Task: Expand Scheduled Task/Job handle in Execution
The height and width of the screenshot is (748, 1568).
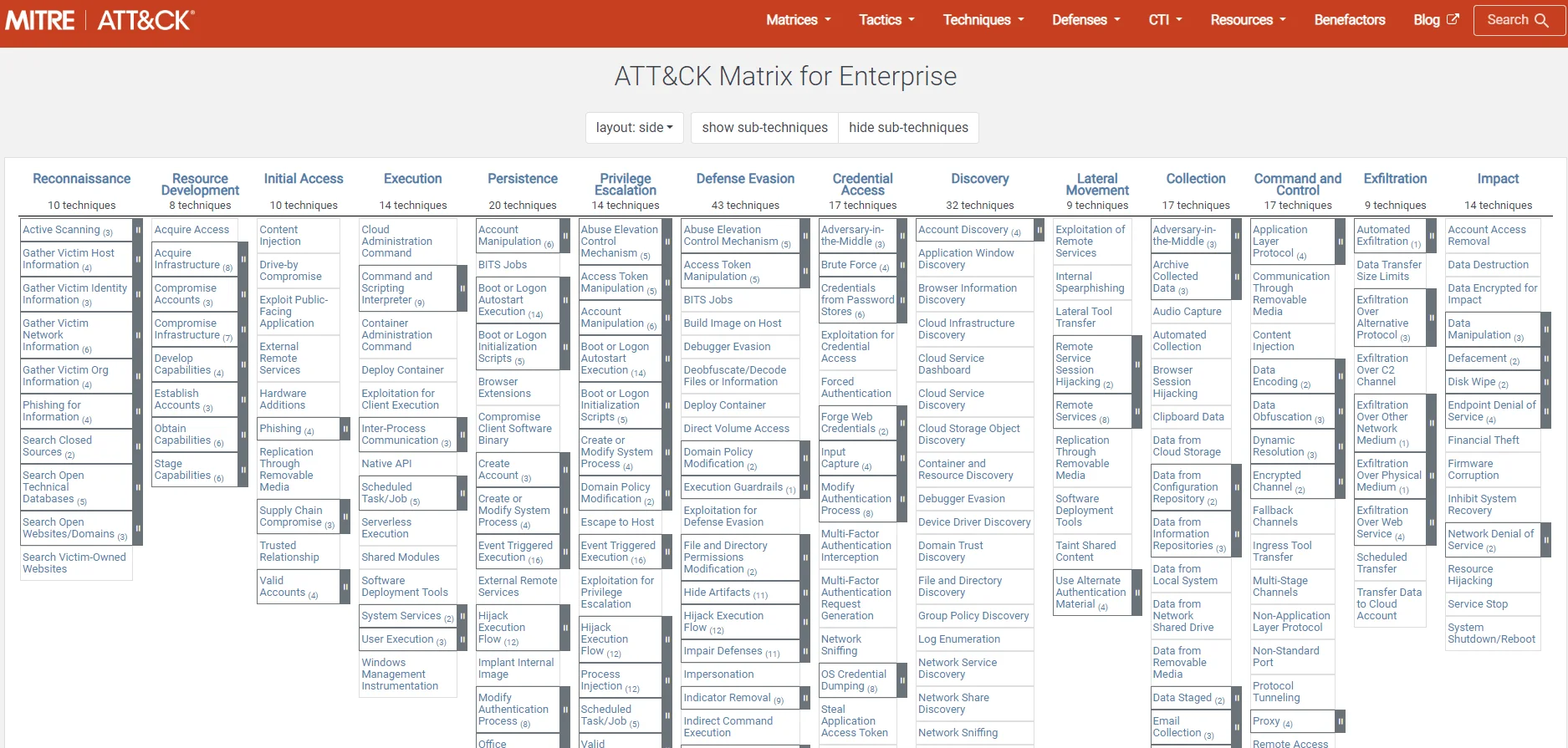Action: 462,493
